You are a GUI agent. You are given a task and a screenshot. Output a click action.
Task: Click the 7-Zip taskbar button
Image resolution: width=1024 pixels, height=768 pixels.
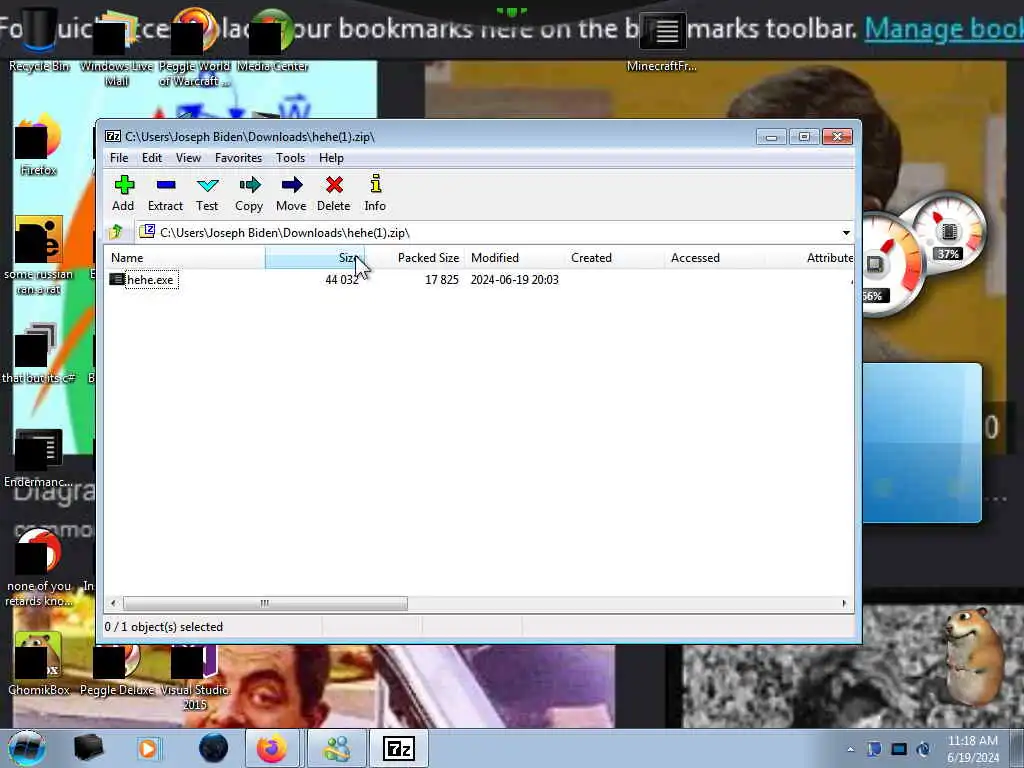[399, 748]
